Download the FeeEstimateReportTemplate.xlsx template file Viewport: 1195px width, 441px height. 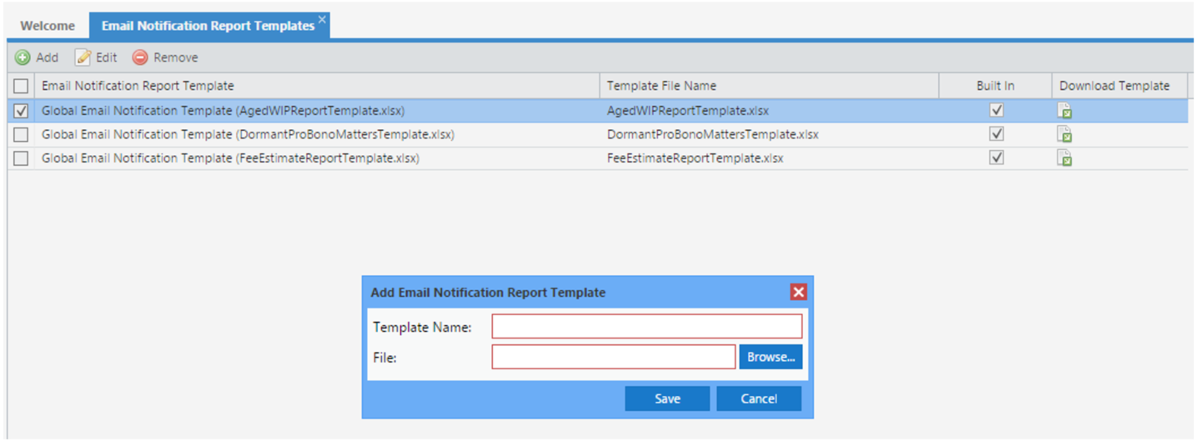[1065, 158]
